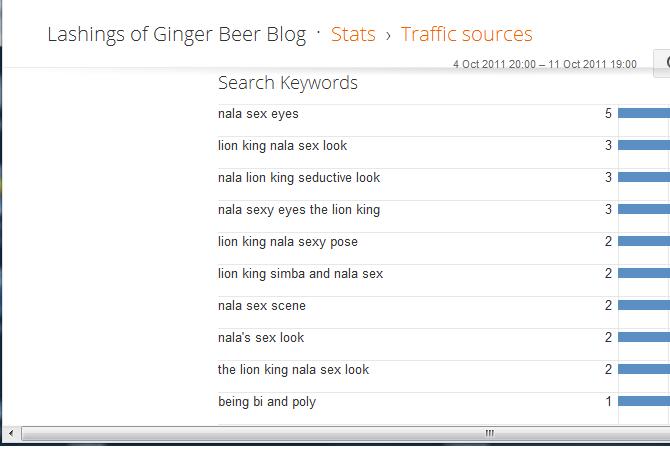Select 'the lion king nala sex look' entry

click(293, 370)
